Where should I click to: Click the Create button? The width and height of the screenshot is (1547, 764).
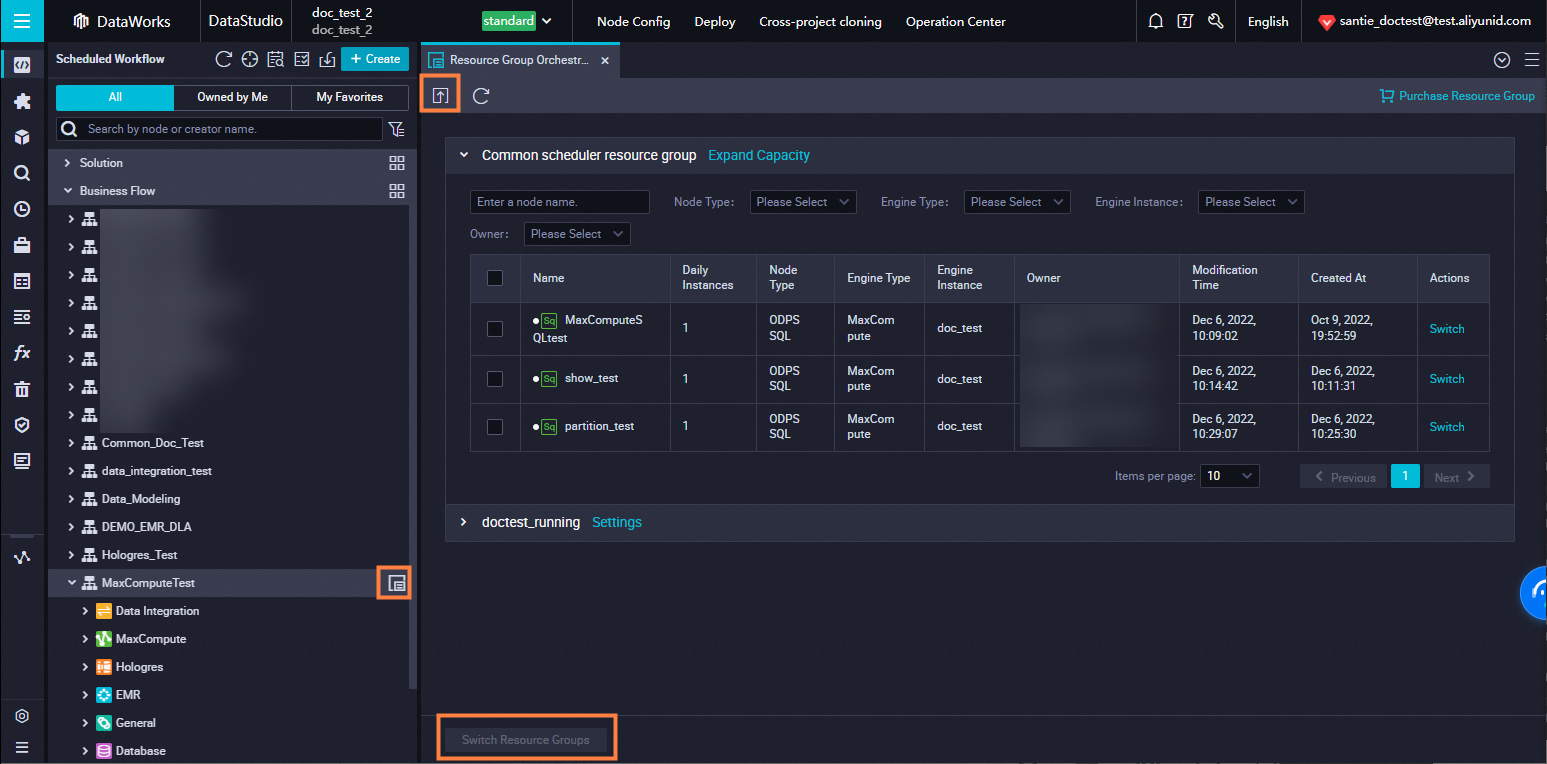coord(375,59)
